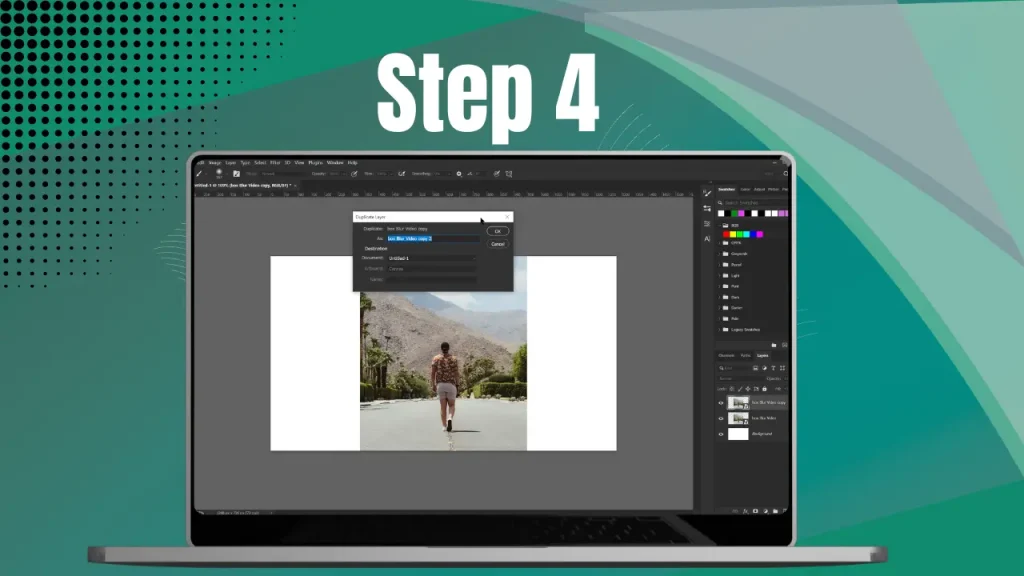
Task: Open the Image menu
Action: point(214,163)
